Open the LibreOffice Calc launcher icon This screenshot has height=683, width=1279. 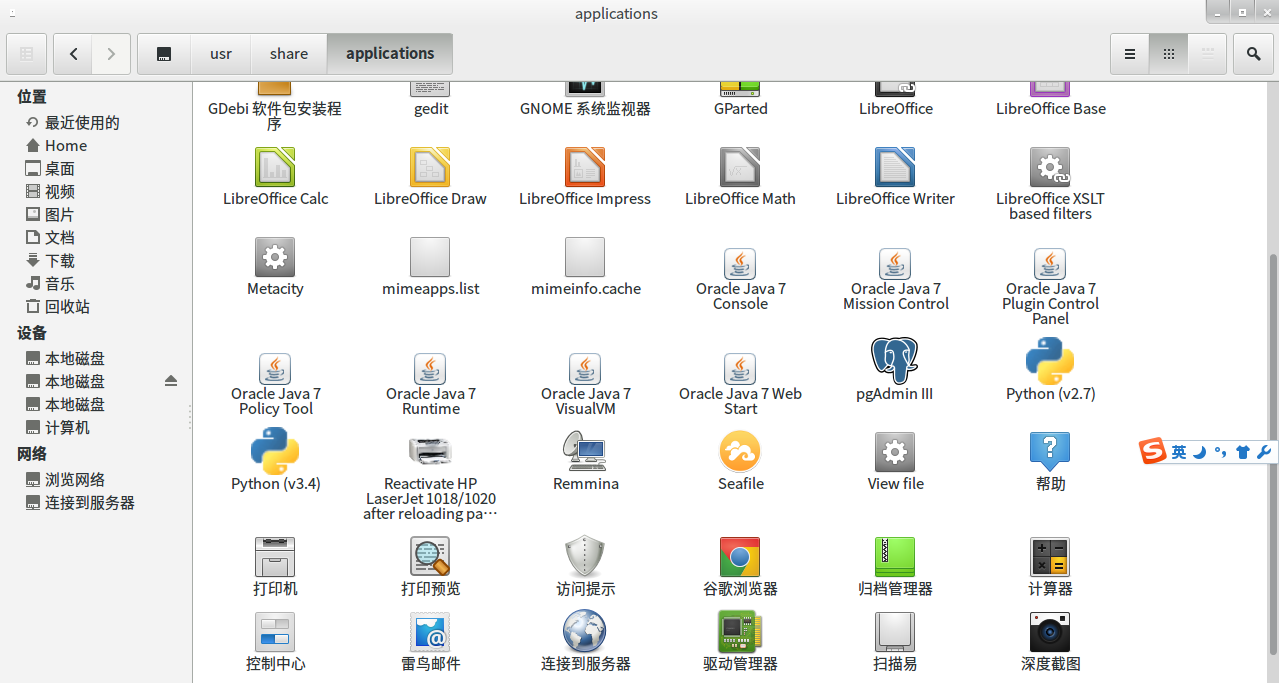[275, 167]
